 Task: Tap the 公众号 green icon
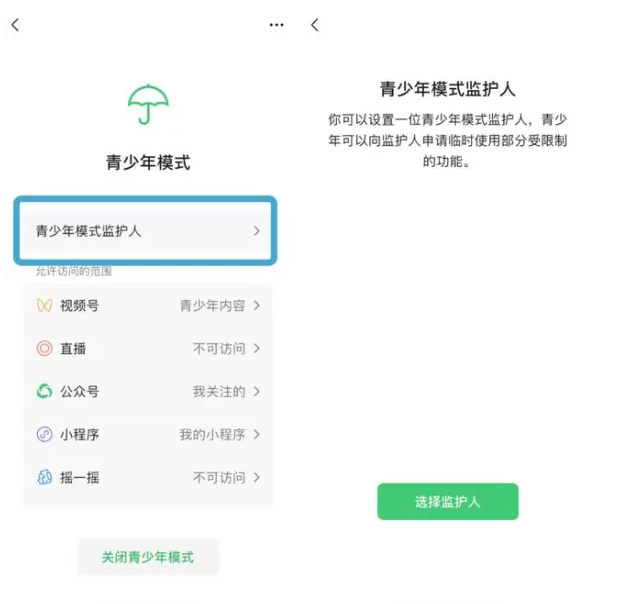coord(44,391)
